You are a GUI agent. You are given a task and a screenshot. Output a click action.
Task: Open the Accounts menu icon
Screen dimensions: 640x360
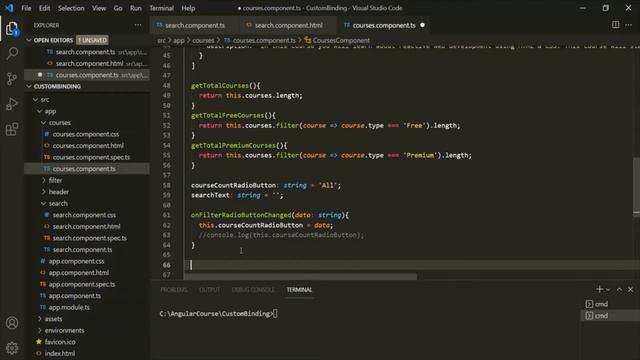point(12,323)
